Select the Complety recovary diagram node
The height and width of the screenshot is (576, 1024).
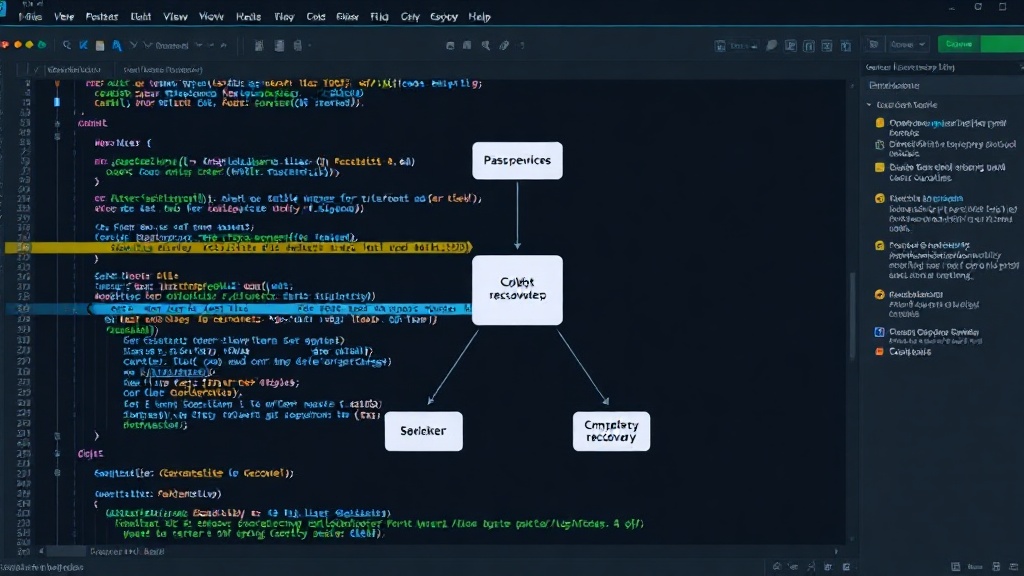[611, 431]
